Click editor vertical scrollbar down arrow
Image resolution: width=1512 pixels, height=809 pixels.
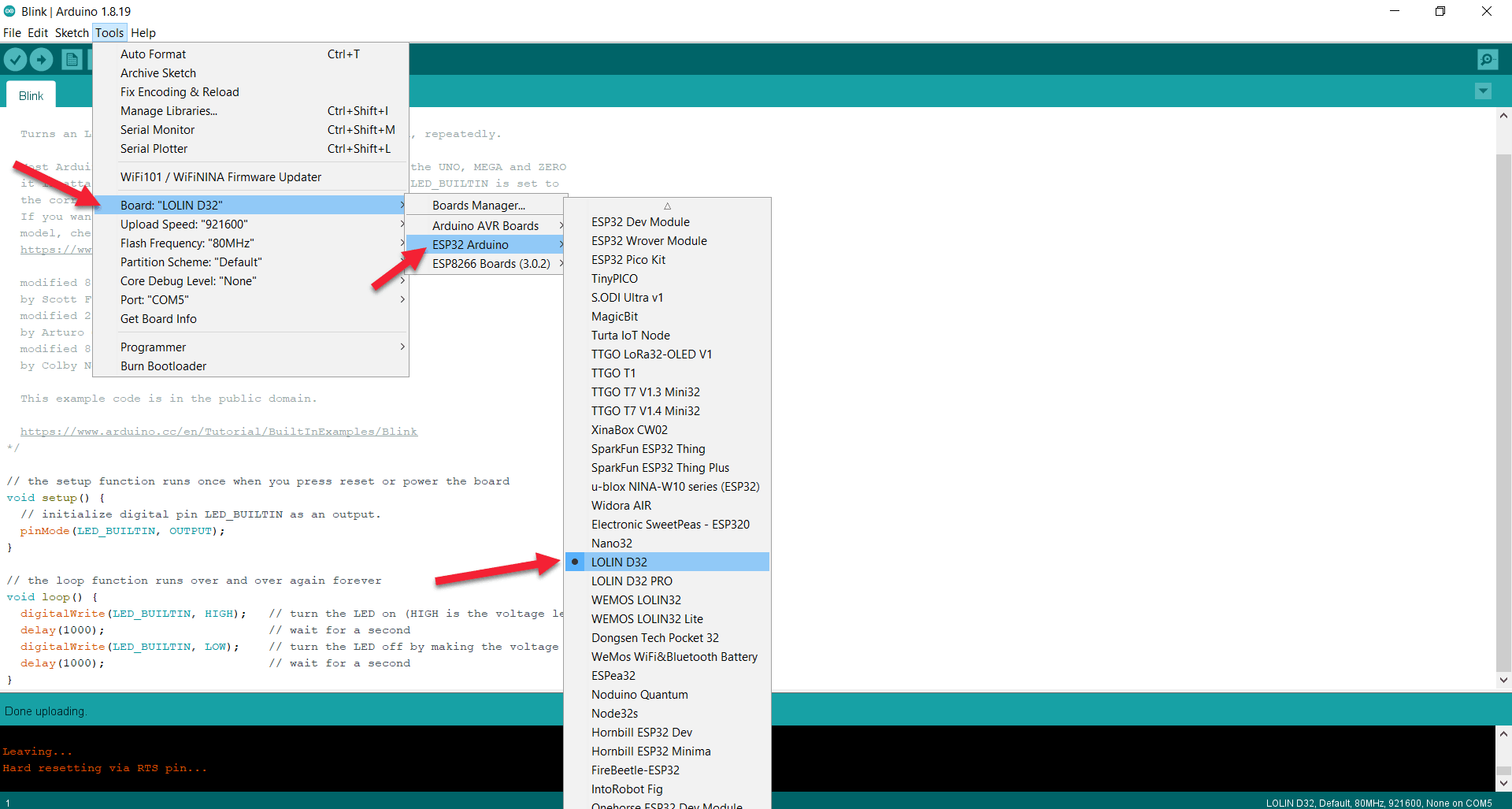[1503, 680]
